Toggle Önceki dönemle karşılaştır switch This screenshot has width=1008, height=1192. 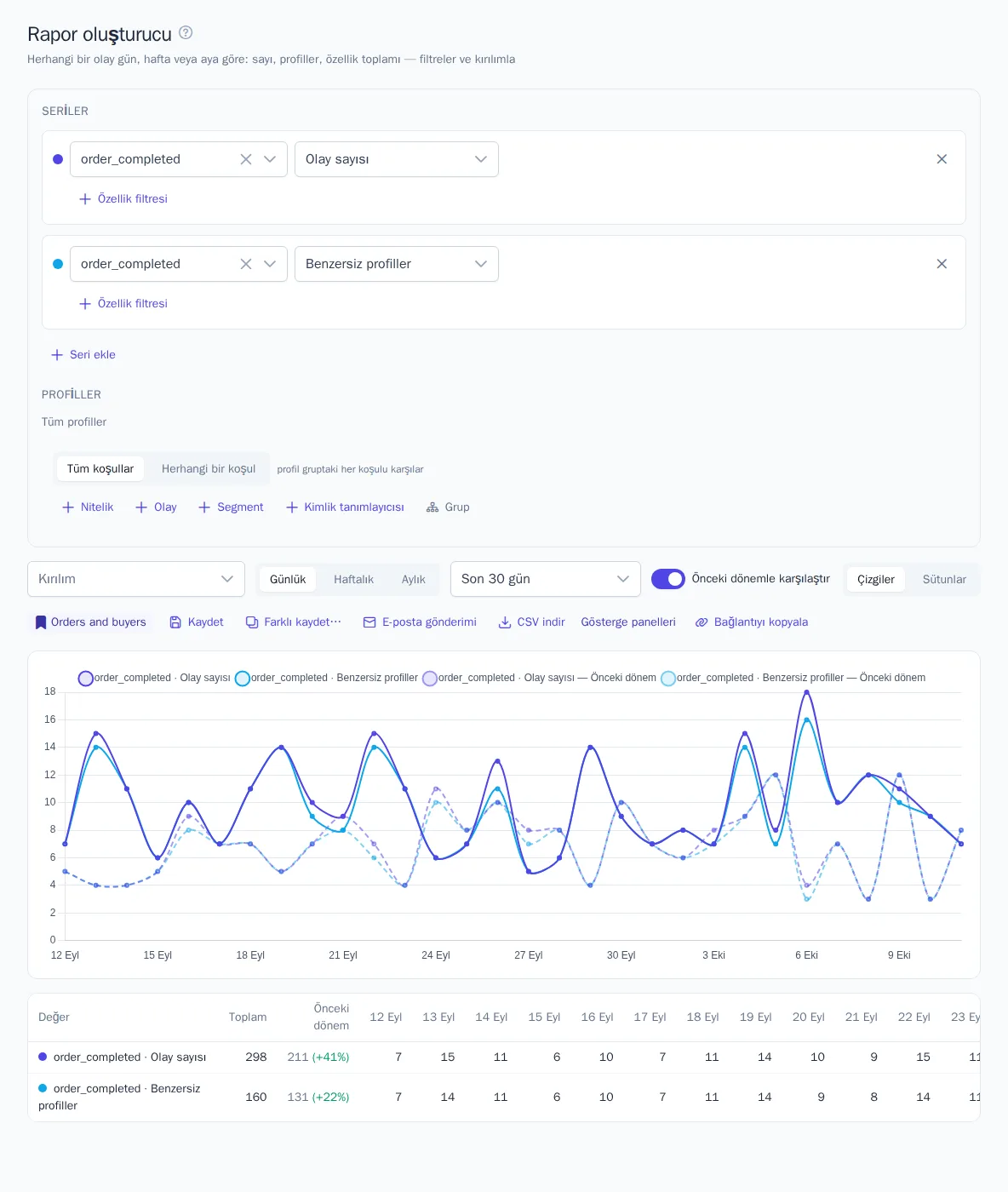(668, 579)
